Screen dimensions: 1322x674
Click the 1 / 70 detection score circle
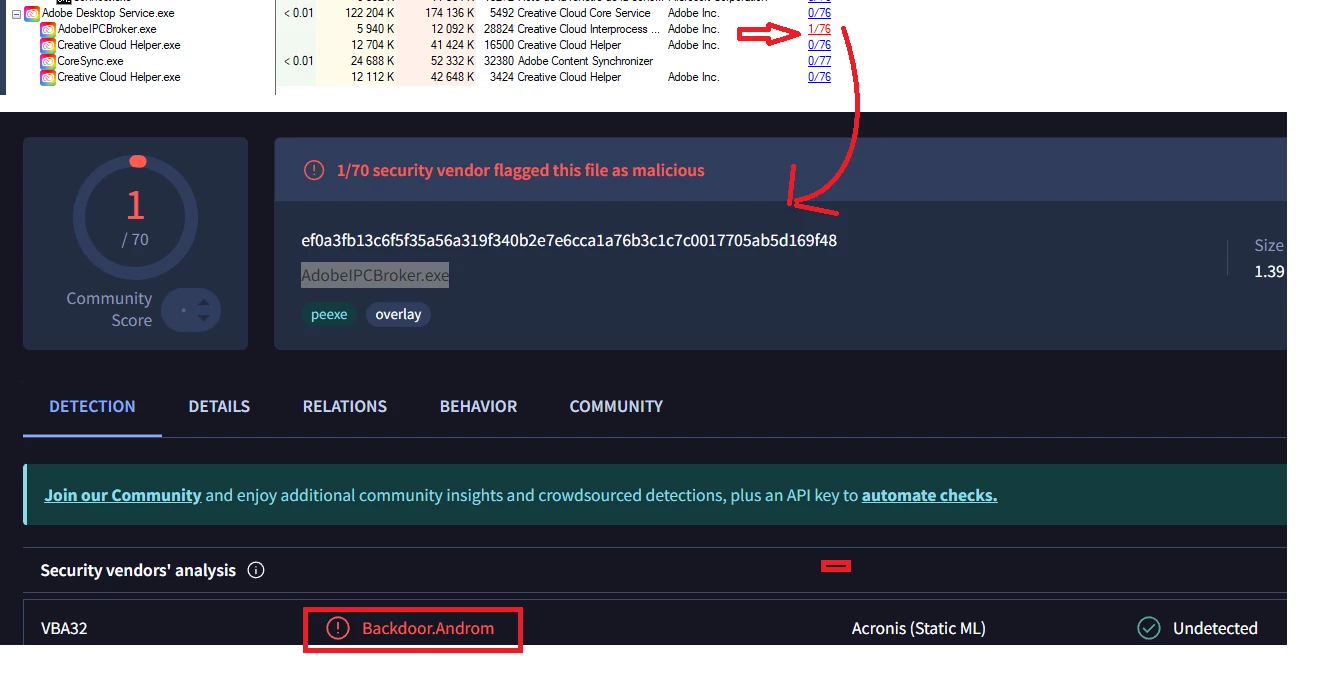pos(135,217)
